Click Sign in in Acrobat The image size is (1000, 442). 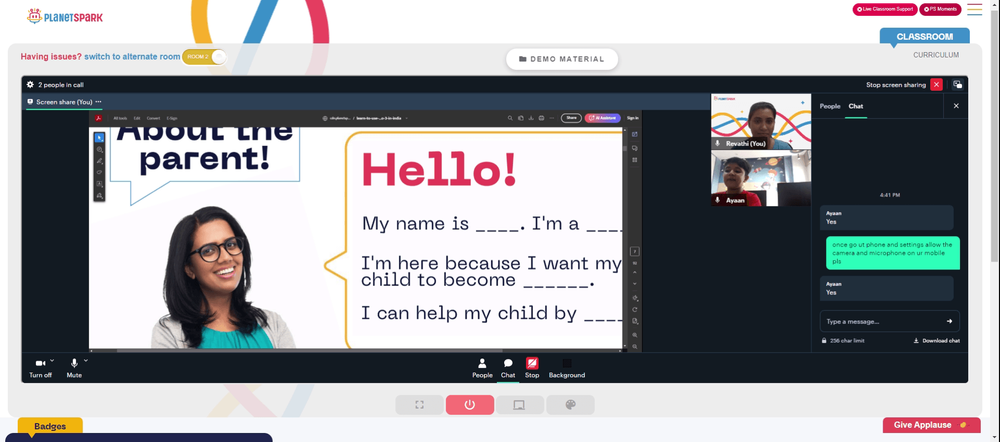(x=632, y=118)
